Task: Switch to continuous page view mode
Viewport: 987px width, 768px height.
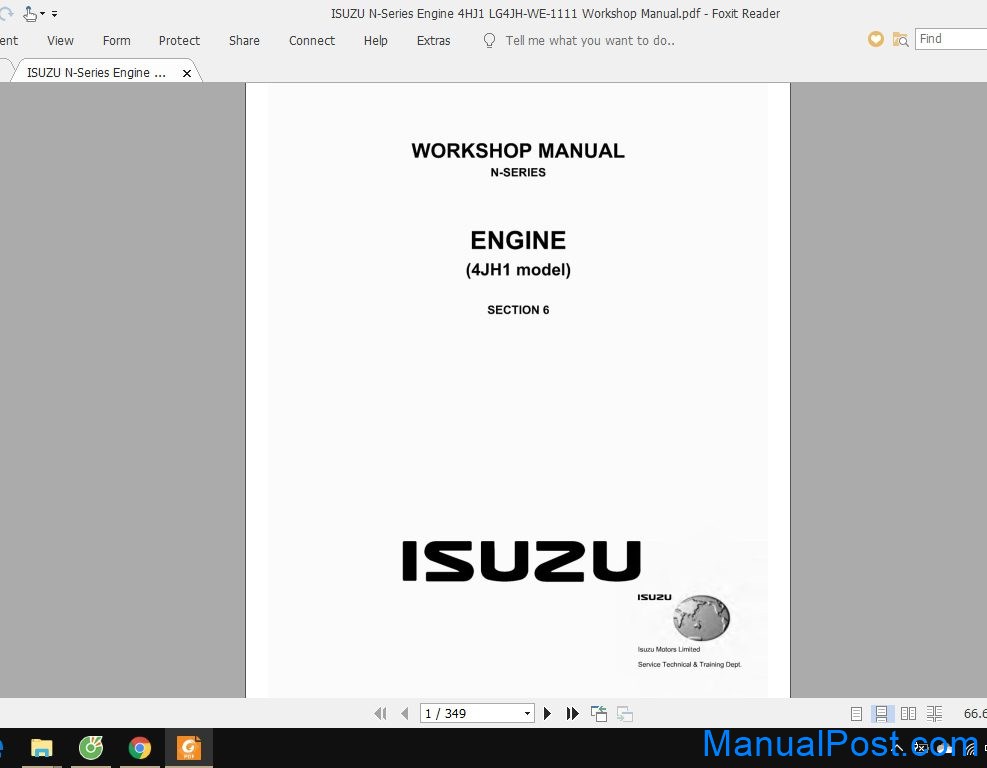Action: coord(881,713)
